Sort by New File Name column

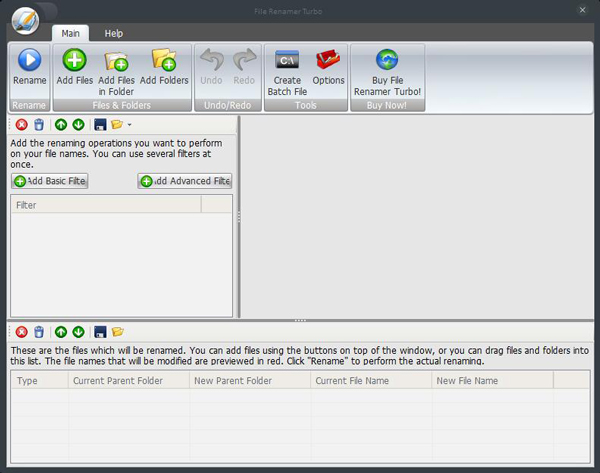coord(492,381)
